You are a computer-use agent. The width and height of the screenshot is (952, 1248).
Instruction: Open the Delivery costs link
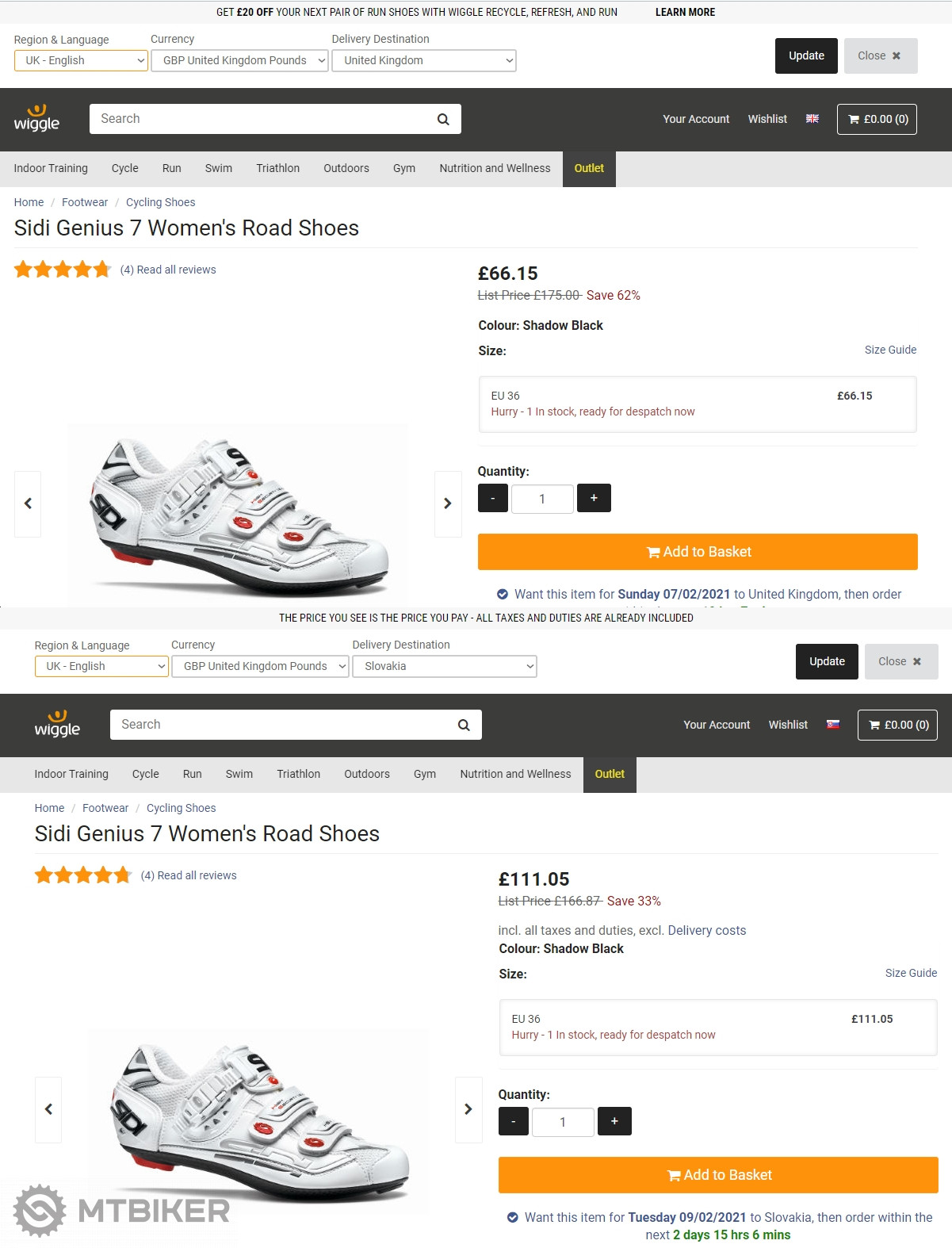click(706, 930)
